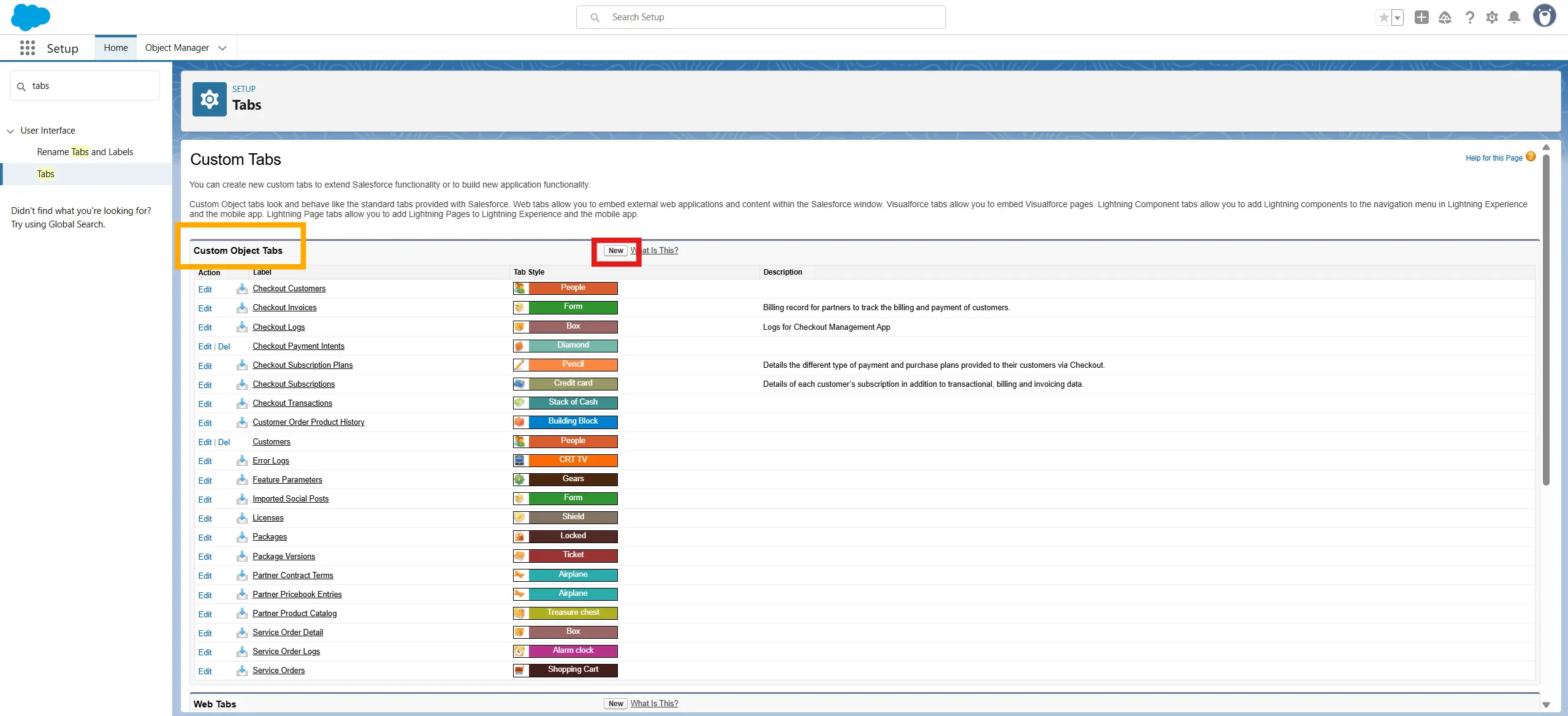
Task: Delete the Customers custom tab
Action: (x=224, y=442)
